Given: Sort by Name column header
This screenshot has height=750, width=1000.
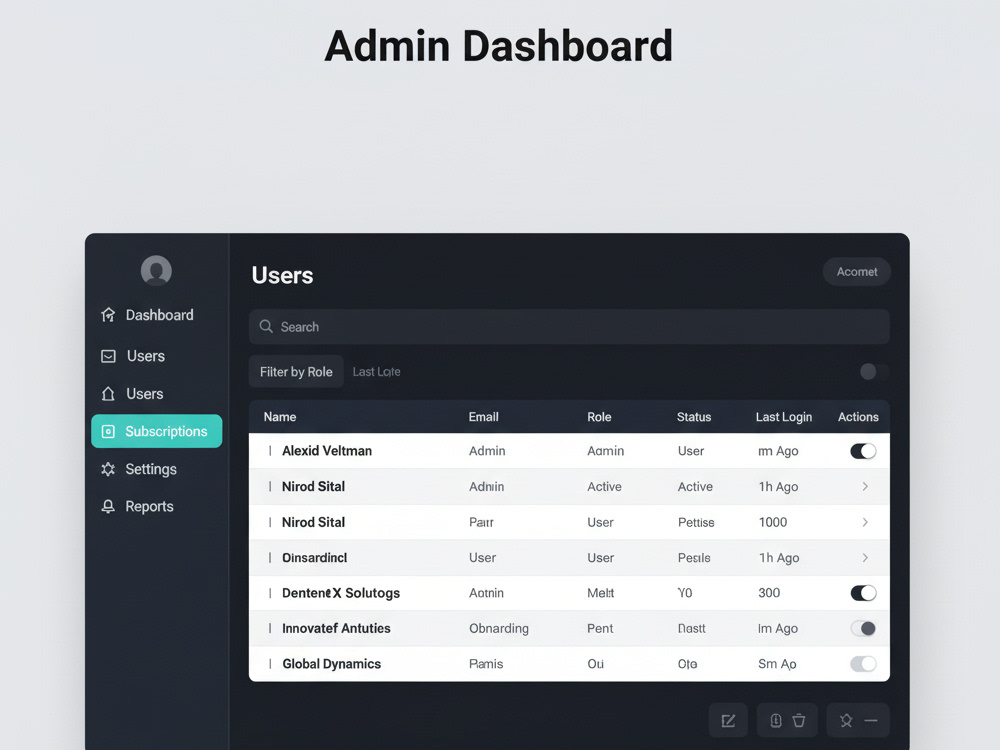Looking at the screenshot, I should click(x=280, y=416).
